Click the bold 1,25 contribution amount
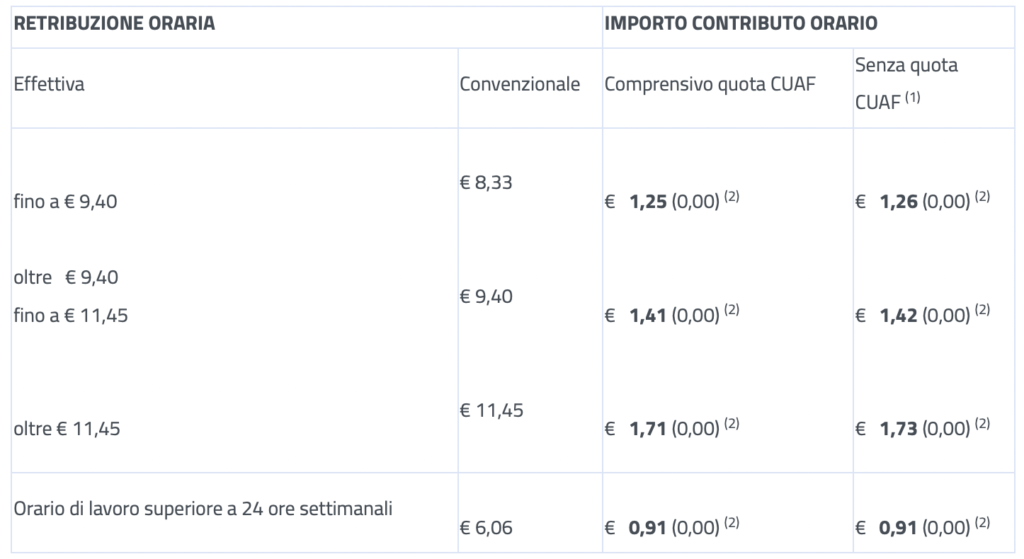The width and height of the screenshot is (1024, 559). click(x=648, y=202)
